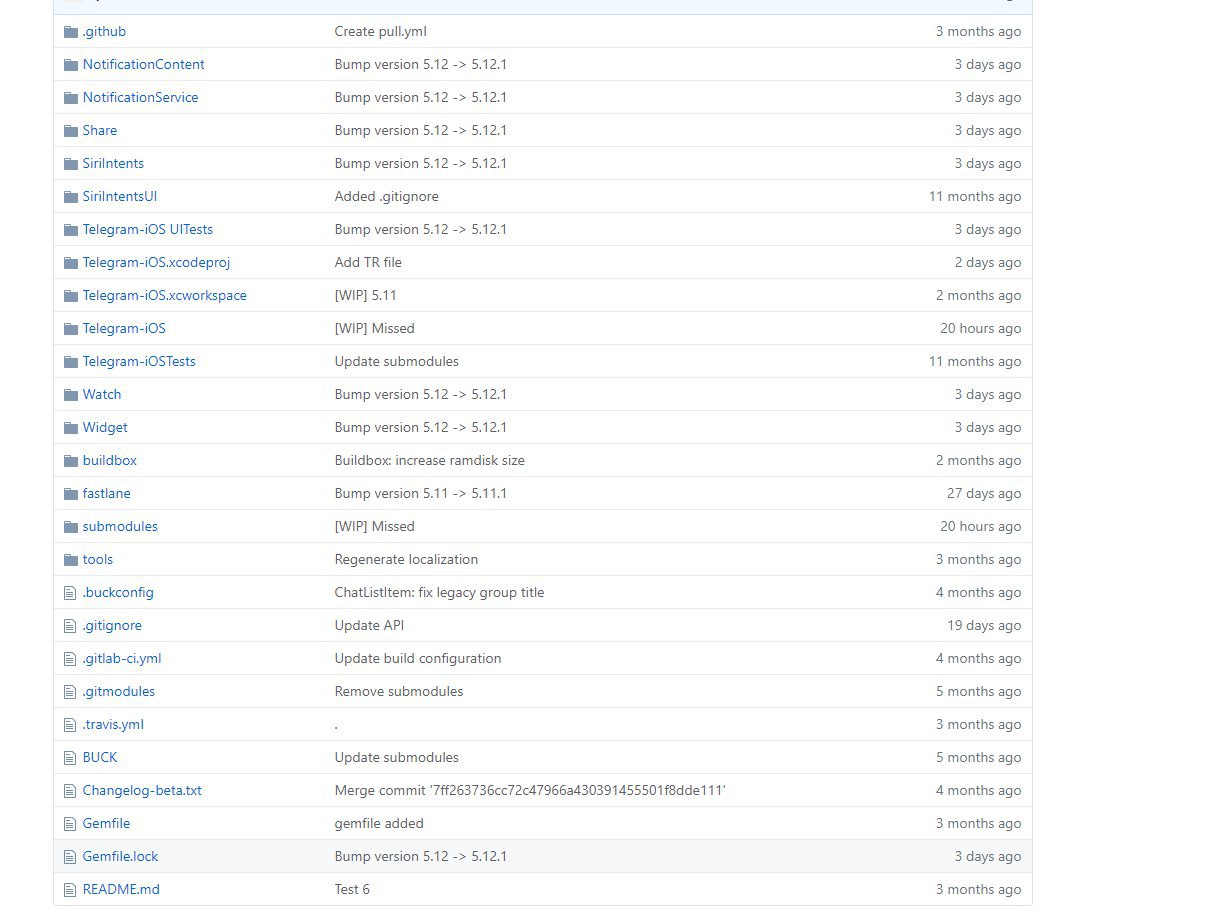This screenshot has height=916, width=1222.
Task: Open the 'gemfile added' commit message
Action: (x=379, y=824)
